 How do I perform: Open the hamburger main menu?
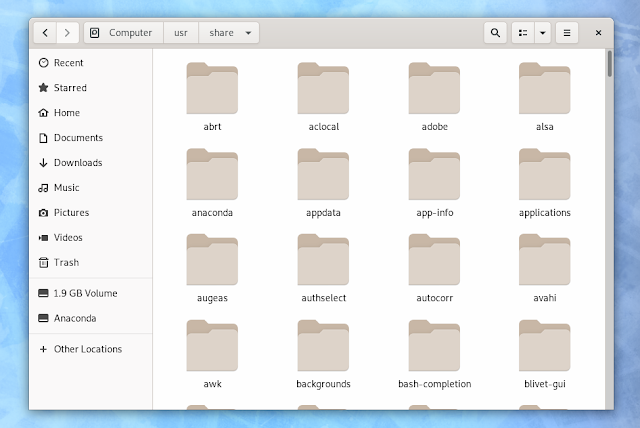[567, 33]
